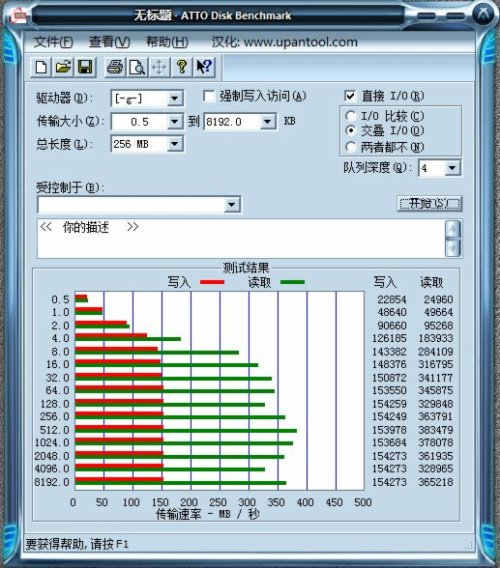Expand the 受控制于 dropdown
The image size is (500, 568).
232,205
